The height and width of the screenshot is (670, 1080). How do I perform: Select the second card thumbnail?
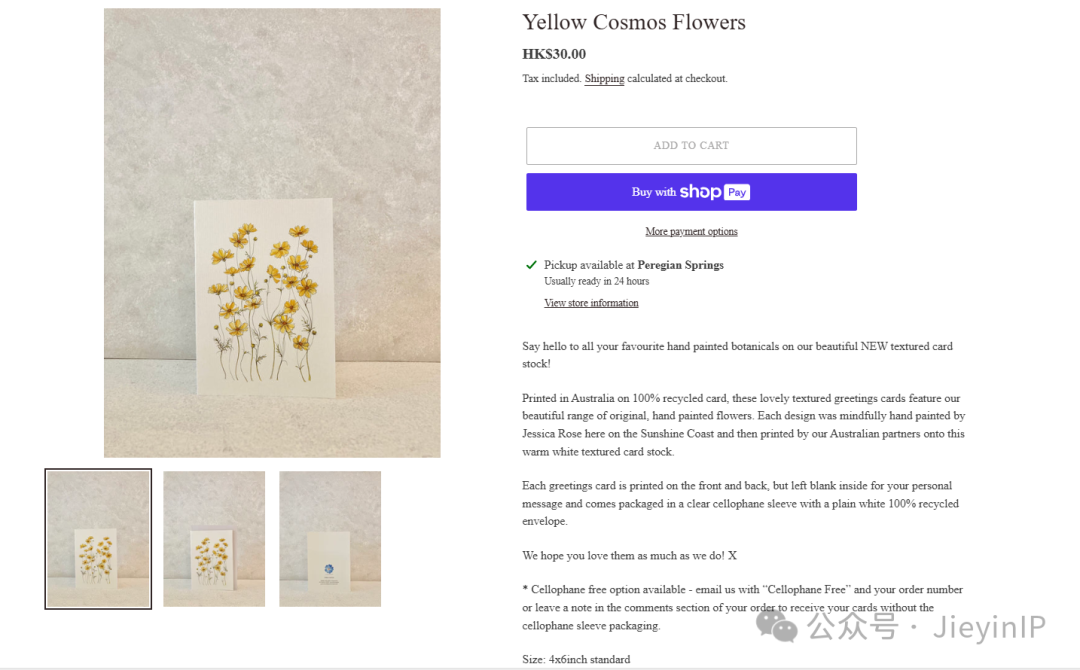[x=214, y=539]
